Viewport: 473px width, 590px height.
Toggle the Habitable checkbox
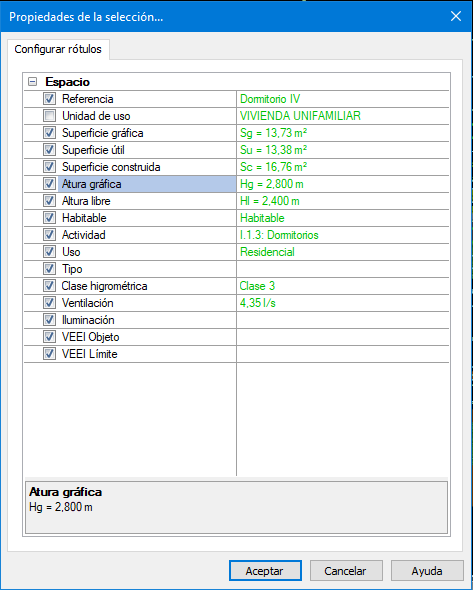(x=49, y=217)
